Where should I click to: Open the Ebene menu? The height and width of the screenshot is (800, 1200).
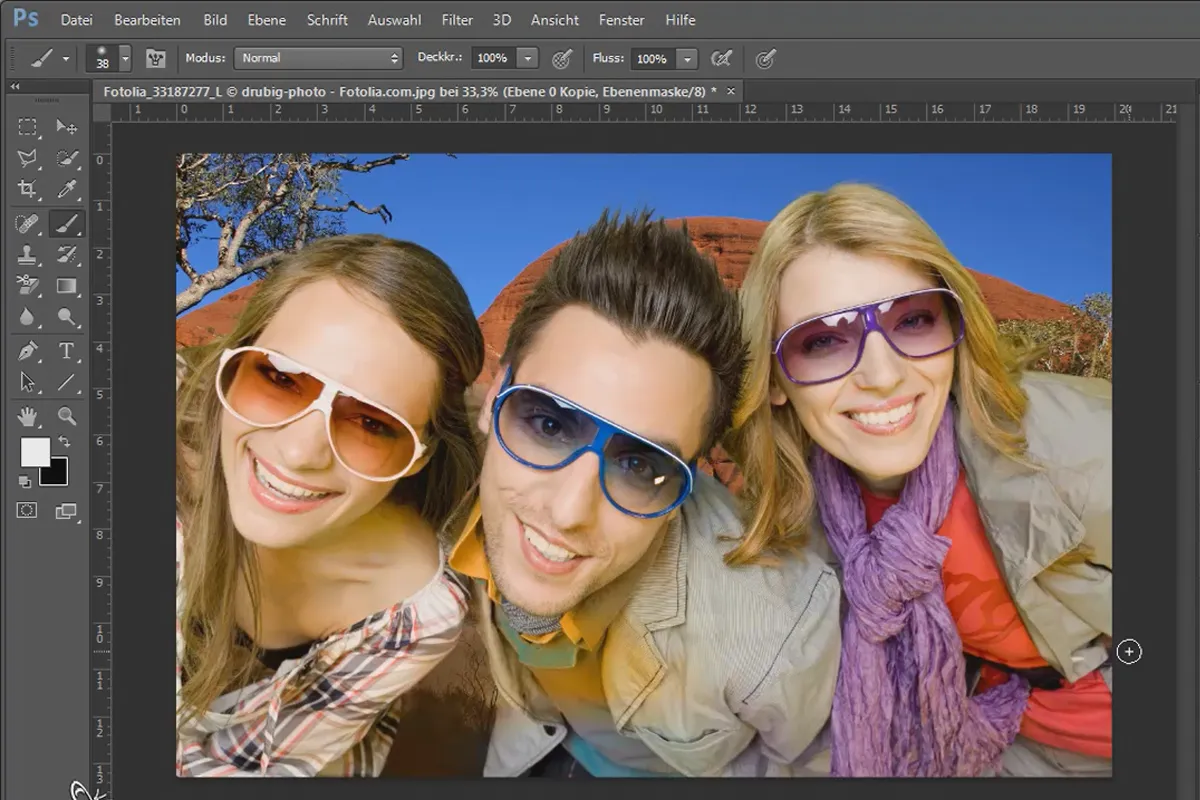pos(266,20)
